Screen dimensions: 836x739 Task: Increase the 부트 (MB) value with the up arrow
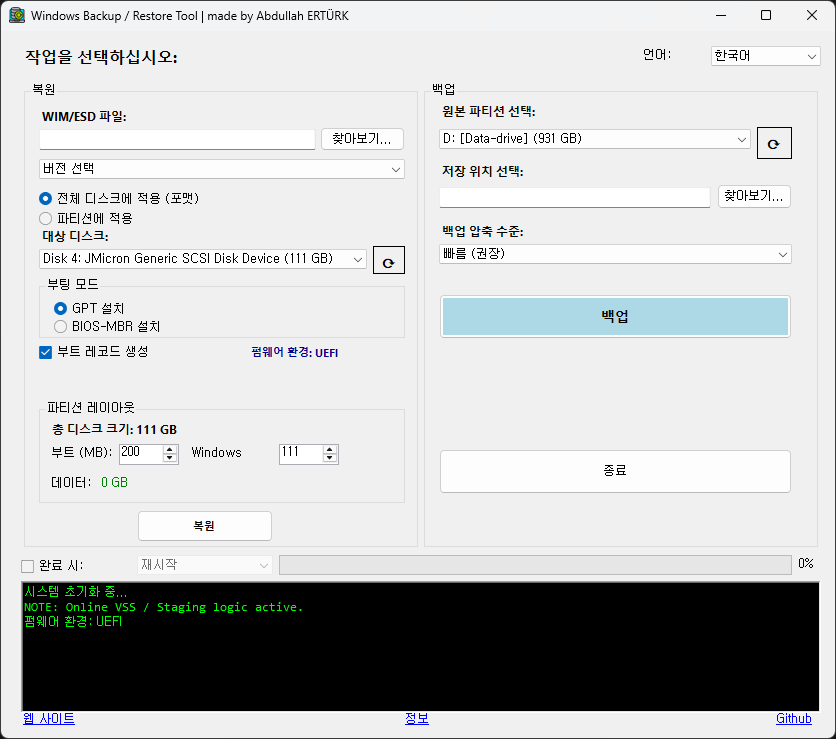170,449
